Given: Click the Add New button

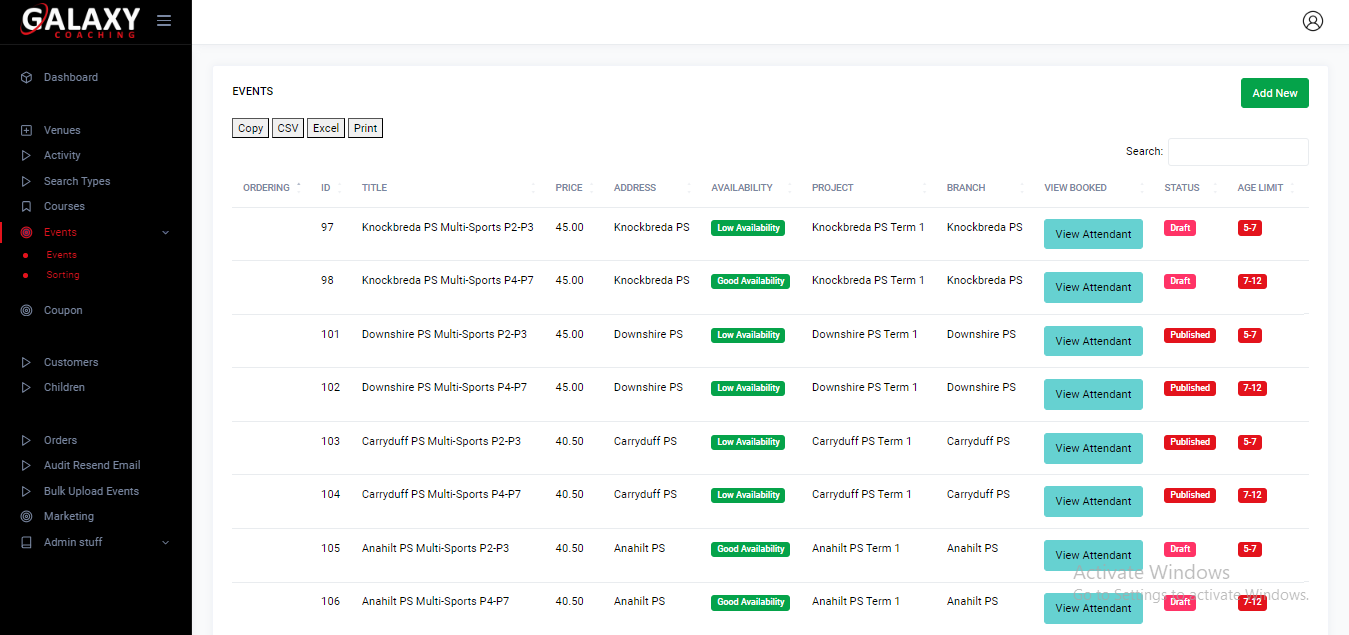Looking at the screenshot, I should [x=1274, y=93].
